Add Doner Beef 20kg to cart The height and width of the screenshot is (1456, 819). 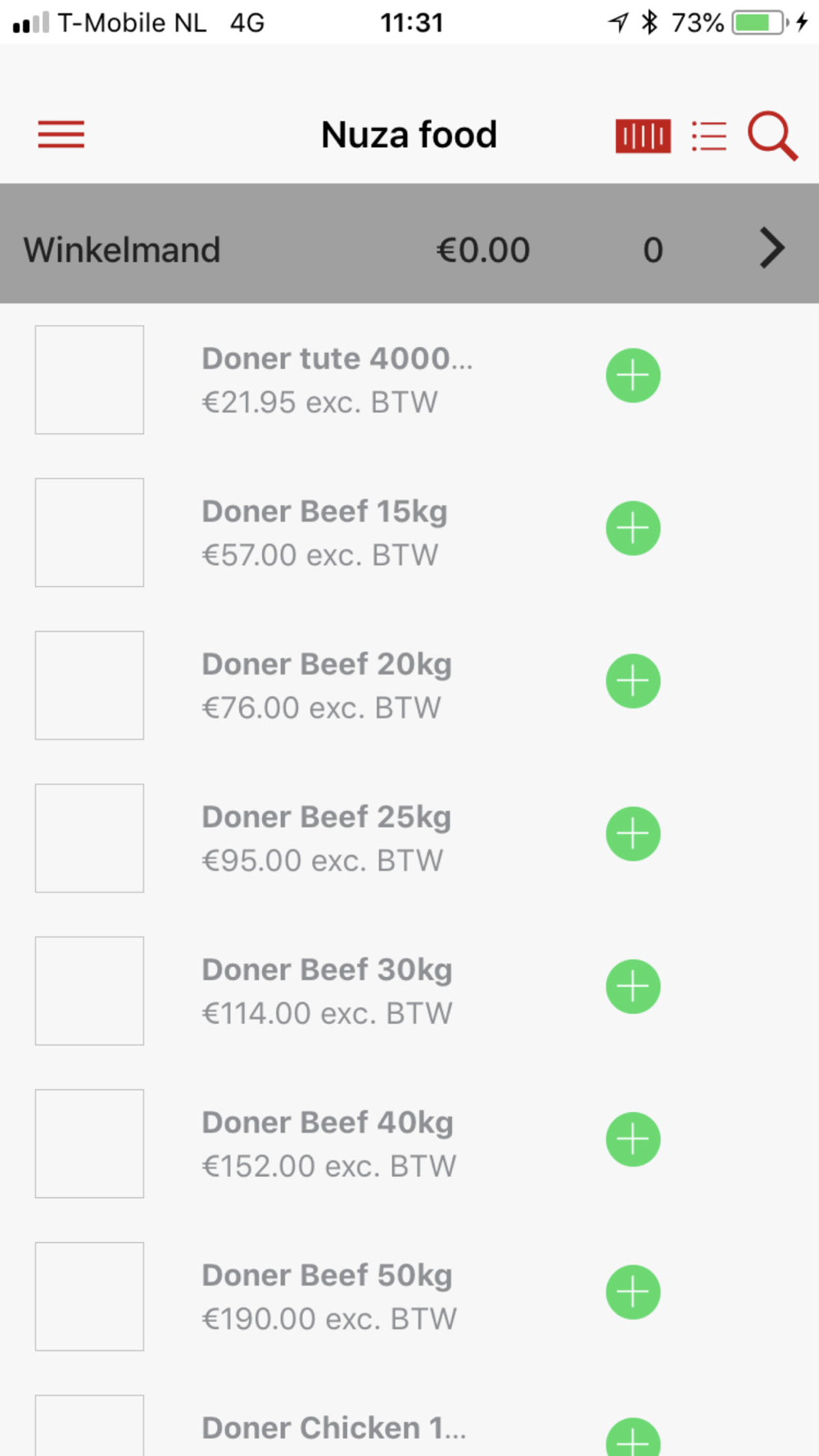(633, 681)
